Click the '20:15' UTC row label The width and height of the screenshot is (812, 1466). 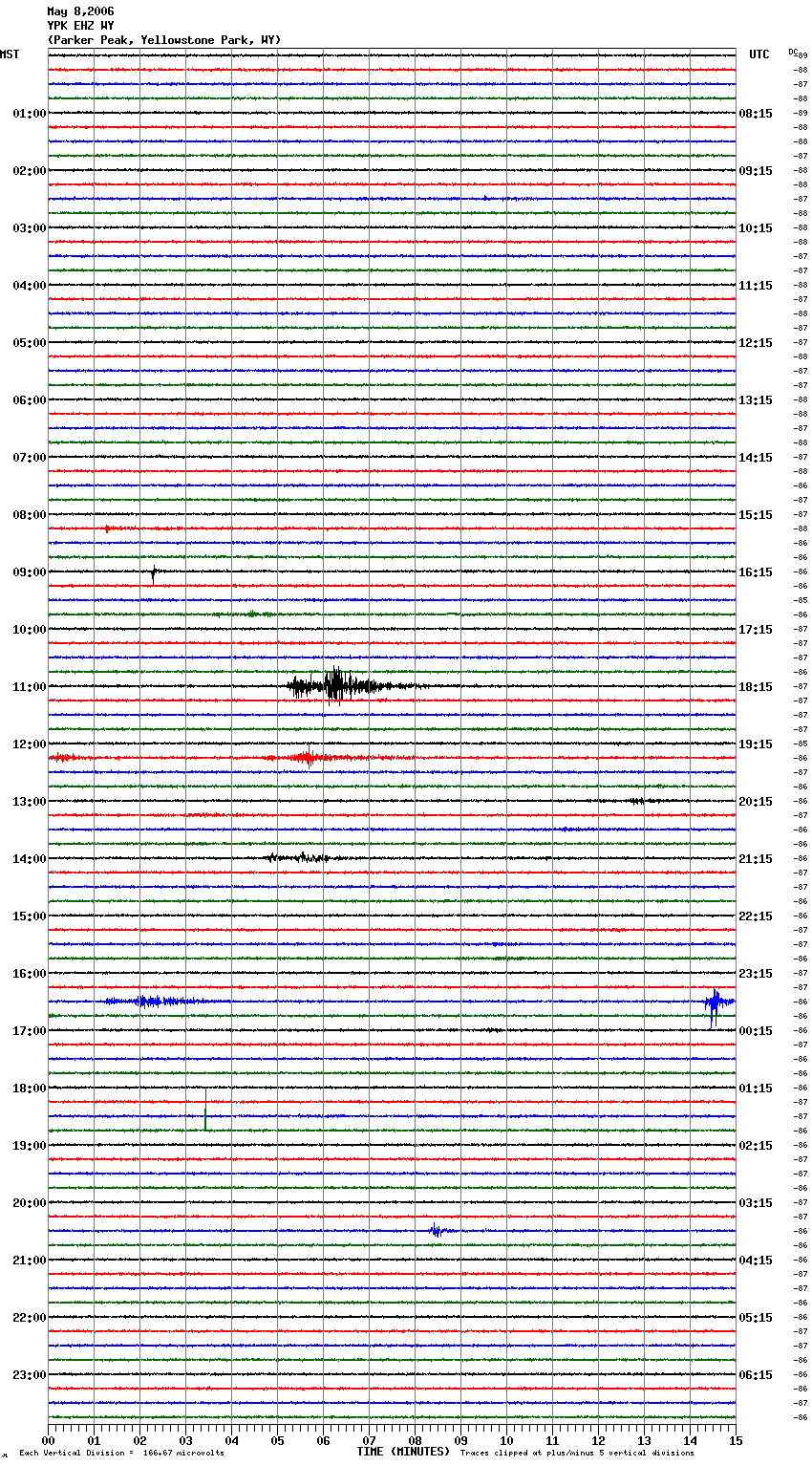(x=756, y=802)
